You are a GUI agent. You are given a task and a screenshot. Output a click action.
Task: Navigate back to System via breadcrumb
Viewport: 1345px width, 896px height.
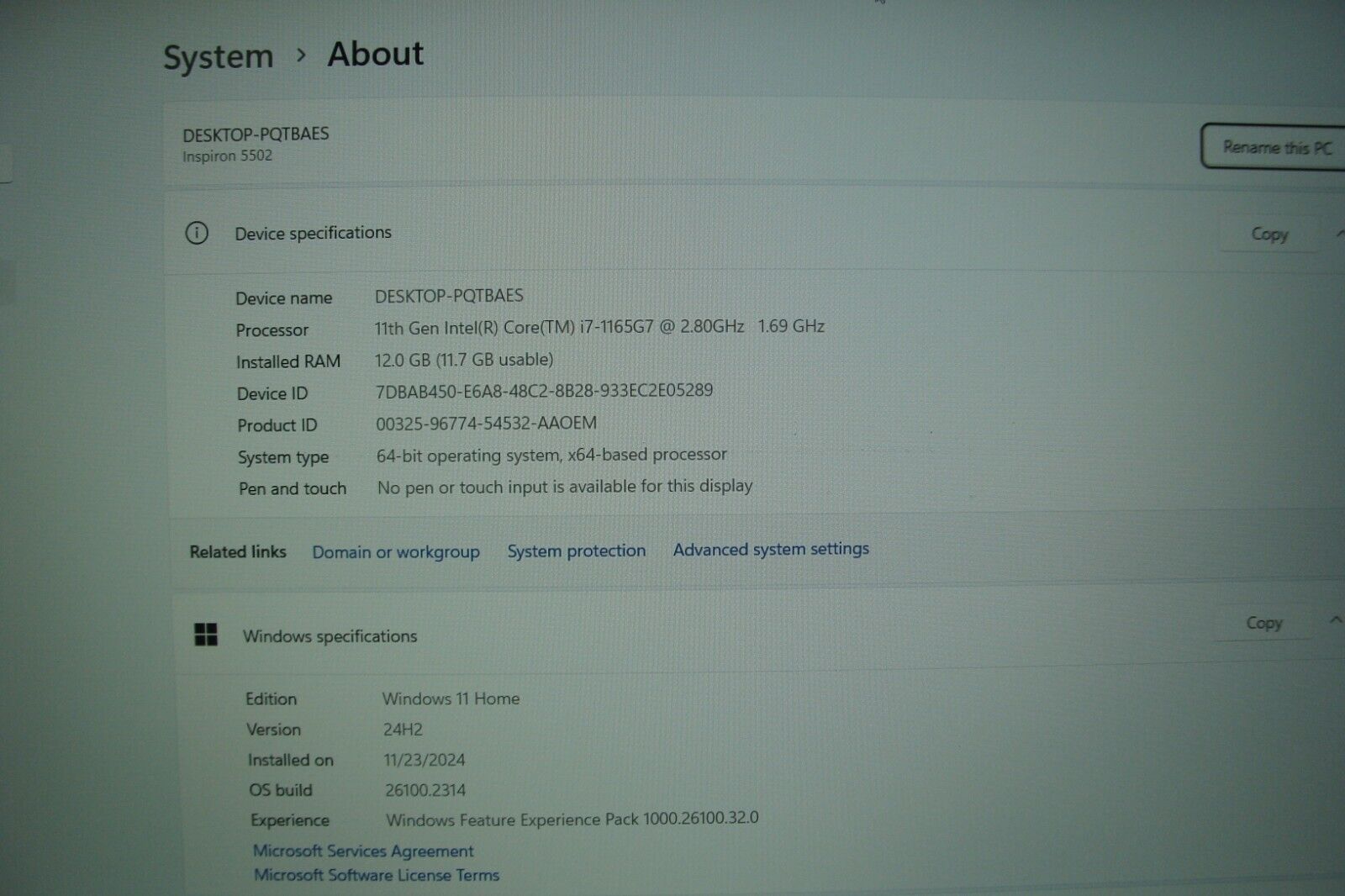point(218,55)
